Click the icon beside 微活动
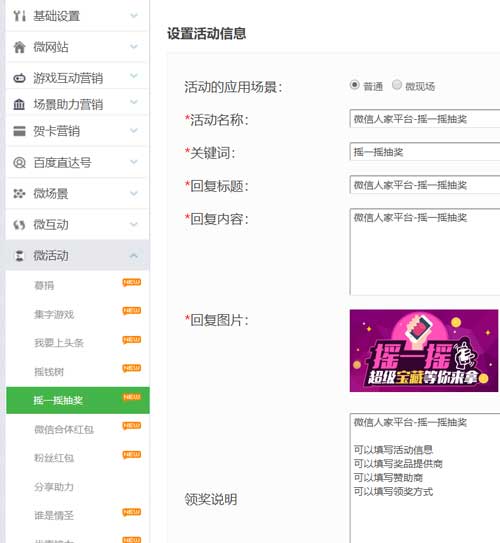Viewport: 500px width, 543px height. (19, 256)
